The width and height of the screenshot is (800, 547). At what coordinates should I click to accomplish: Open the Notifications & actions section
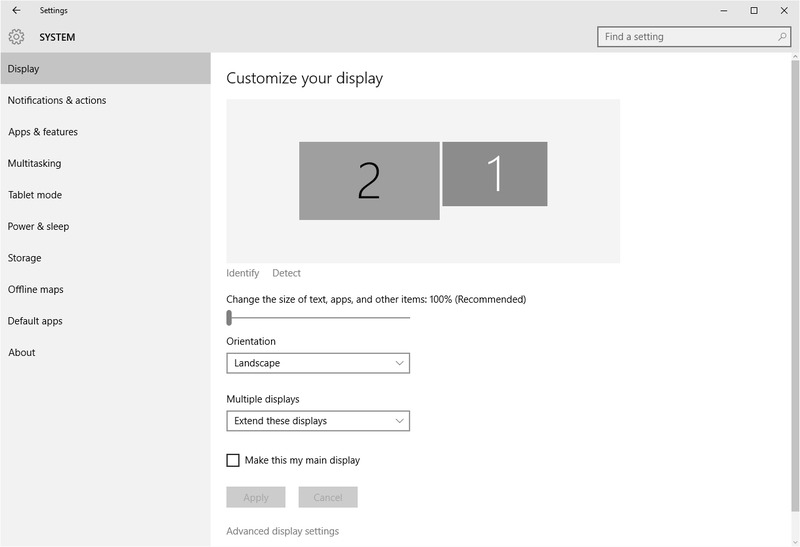[x=57, y=100]
